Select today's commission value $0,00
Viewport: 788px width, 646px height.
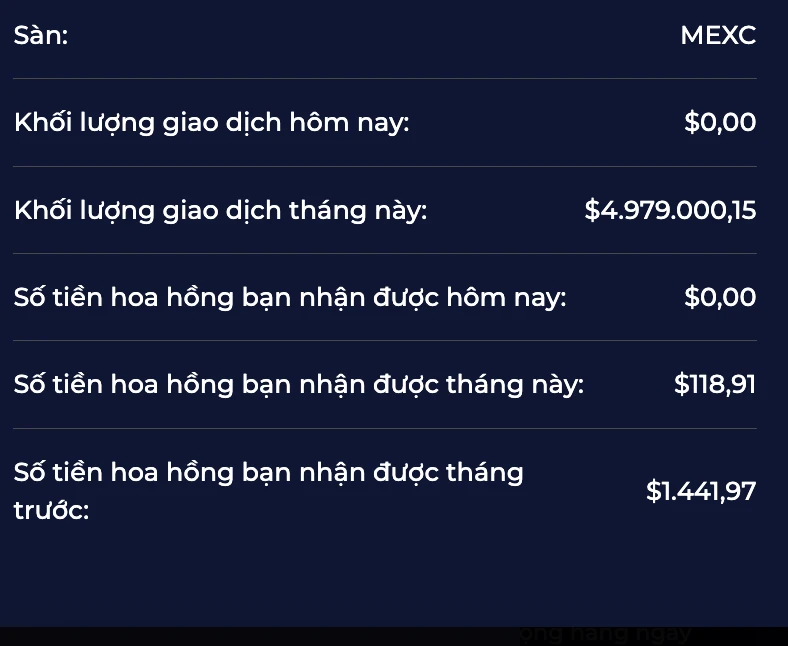click(x=720, y=298)
